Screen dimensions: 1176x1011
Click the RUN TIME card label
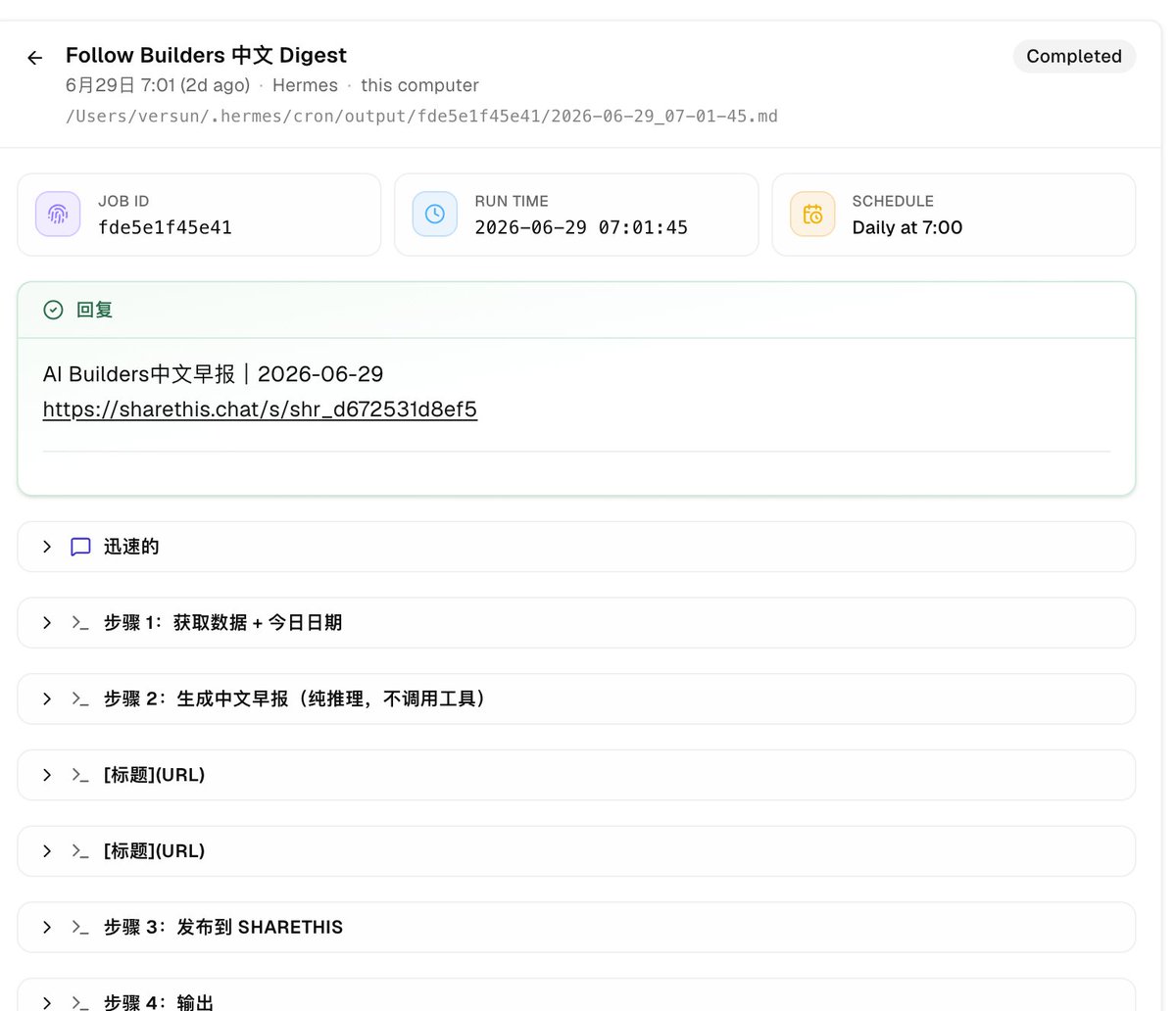pyautogui.click(x=512, y=201)
